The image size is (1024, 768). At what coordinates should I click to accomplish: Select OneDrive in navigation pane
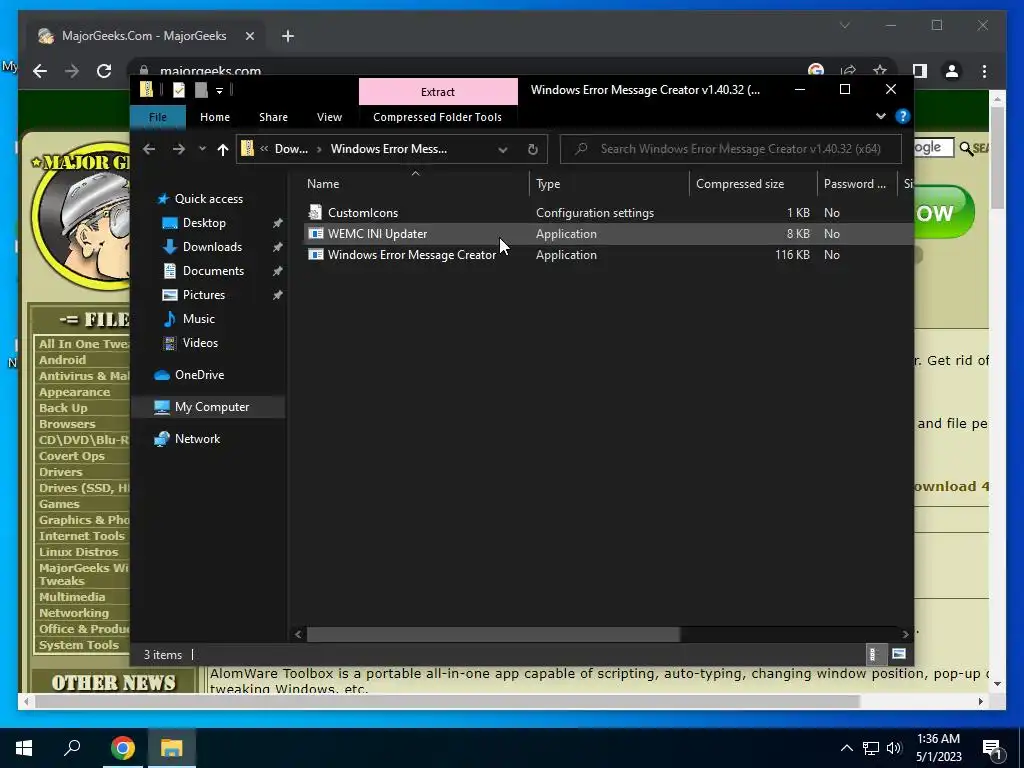[199, 375]
